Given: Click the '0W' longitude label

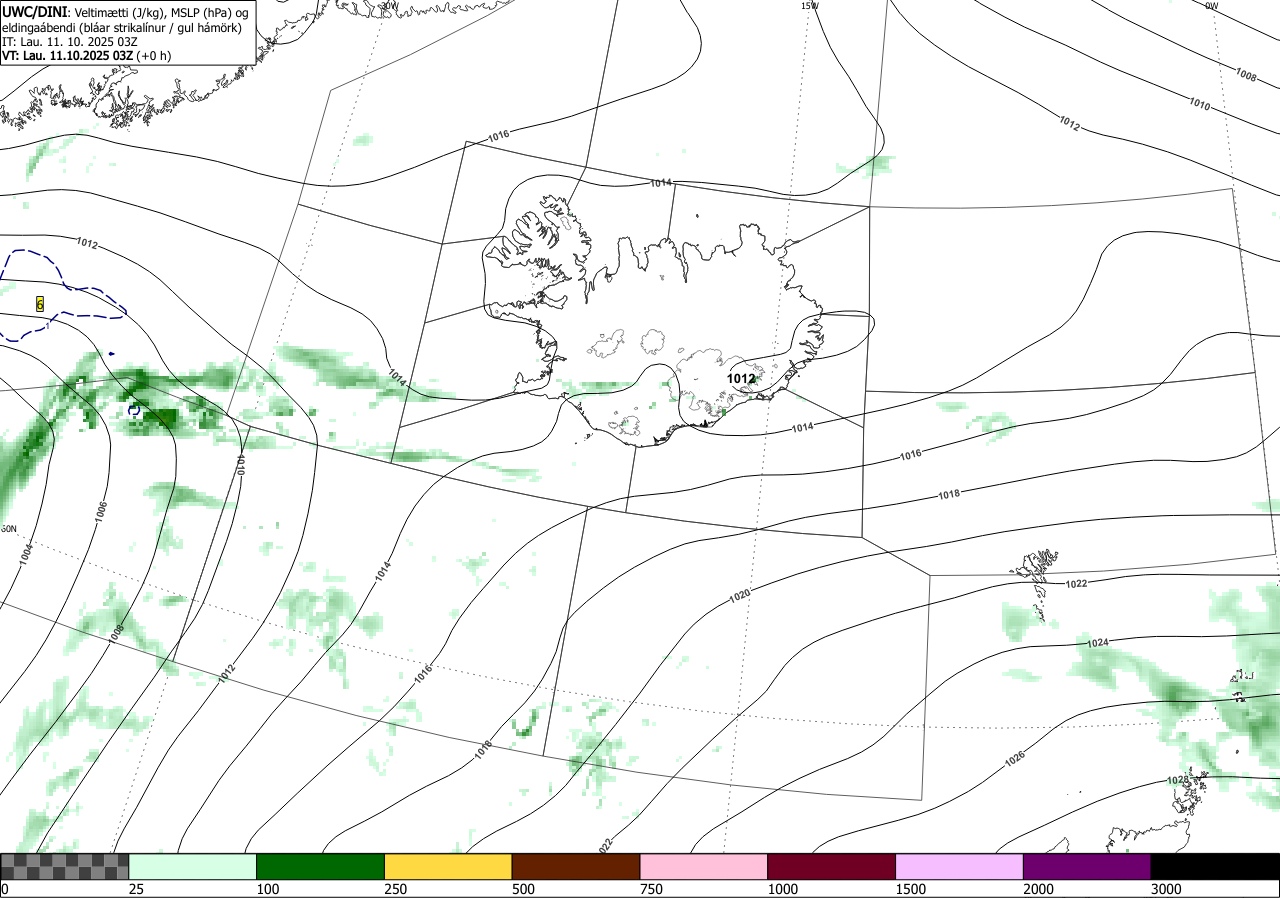Looking at the screenshot, I should [x=1211, y=5].
